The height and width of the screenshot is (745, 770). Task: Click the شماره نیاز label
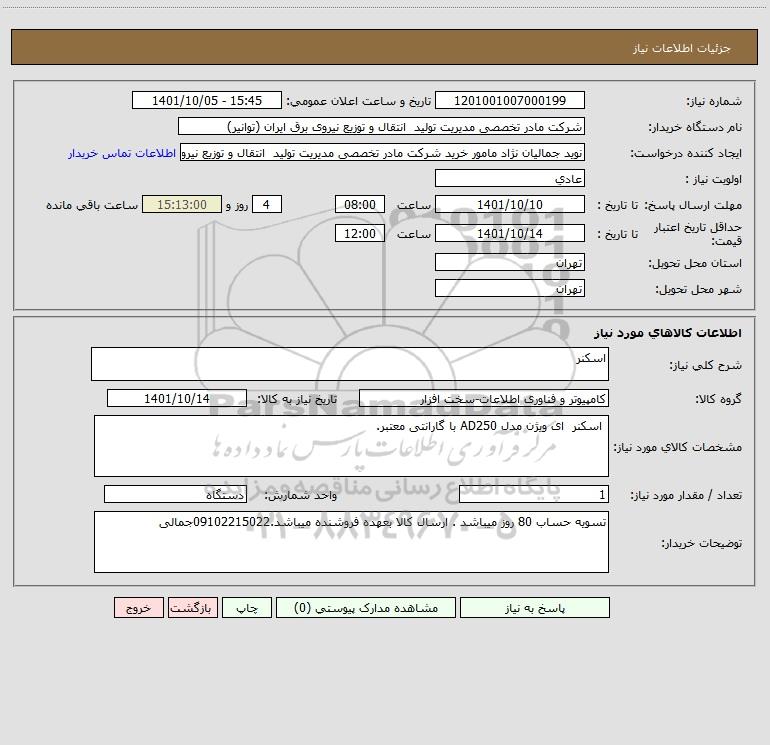tap(714, 101)
